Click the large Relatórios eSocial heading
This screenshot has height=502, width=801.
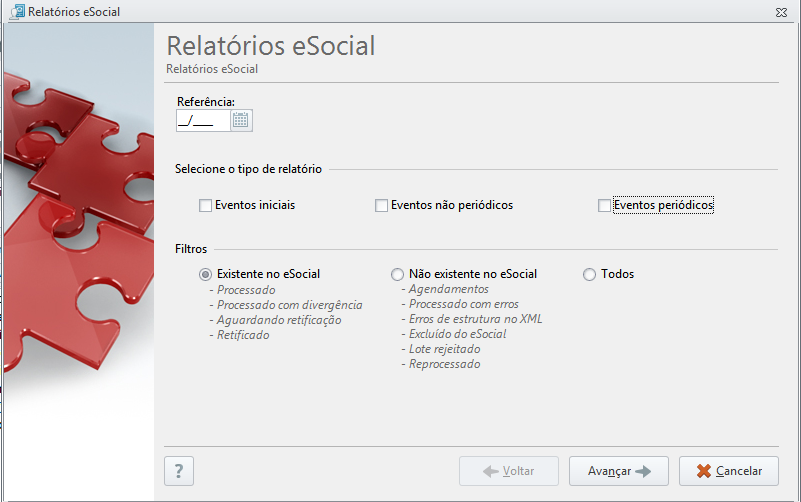point(271,46)
